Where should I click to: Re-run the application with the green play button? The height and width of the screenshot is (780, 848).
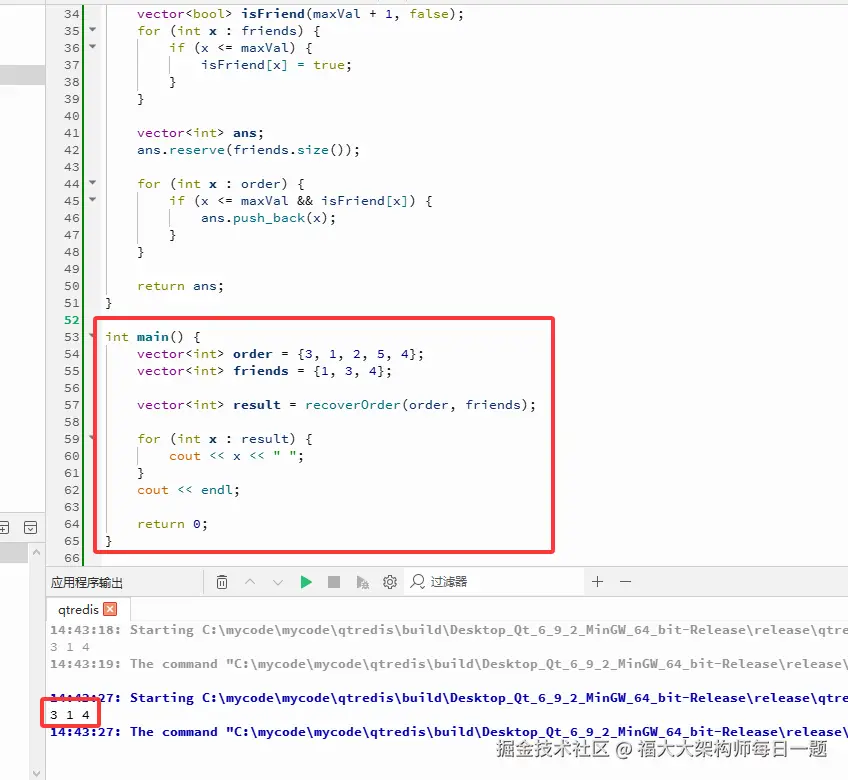(x=306, y=582)
